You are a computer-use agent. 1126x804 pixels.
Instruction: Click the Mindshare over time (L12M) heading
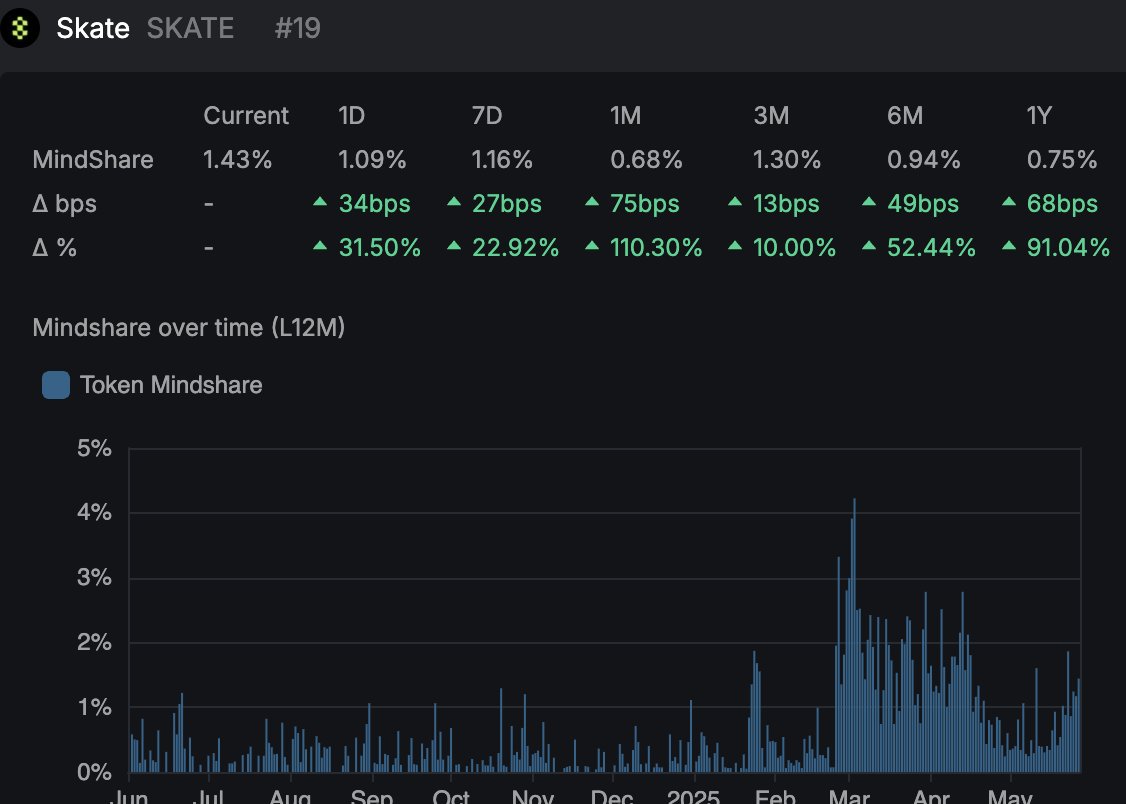(189, 328)
